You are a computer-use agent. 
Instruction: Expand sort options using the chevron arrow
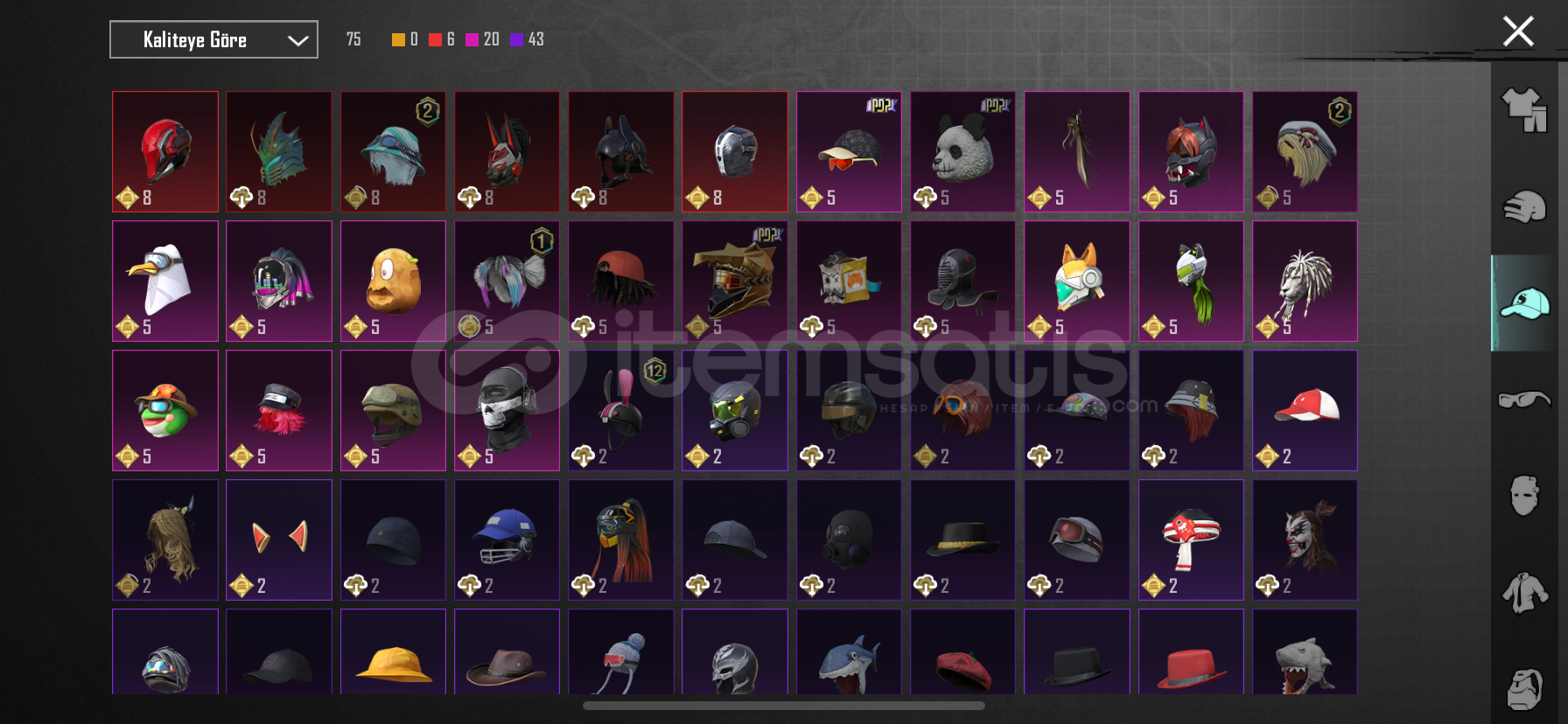[x=297, y=40]
